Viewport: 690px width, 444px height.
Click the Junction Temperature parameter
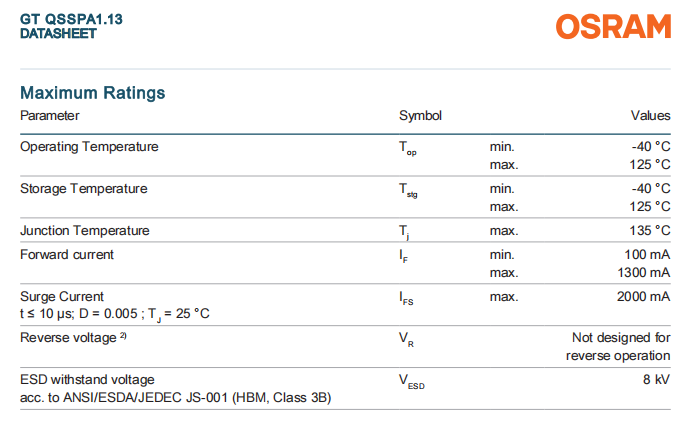[85, 231]
